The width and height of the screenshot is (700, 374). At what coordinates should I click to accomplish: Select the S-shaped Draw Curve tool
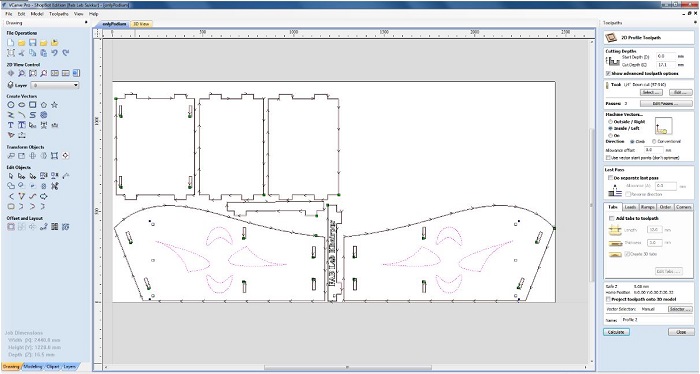pos(33,115)
